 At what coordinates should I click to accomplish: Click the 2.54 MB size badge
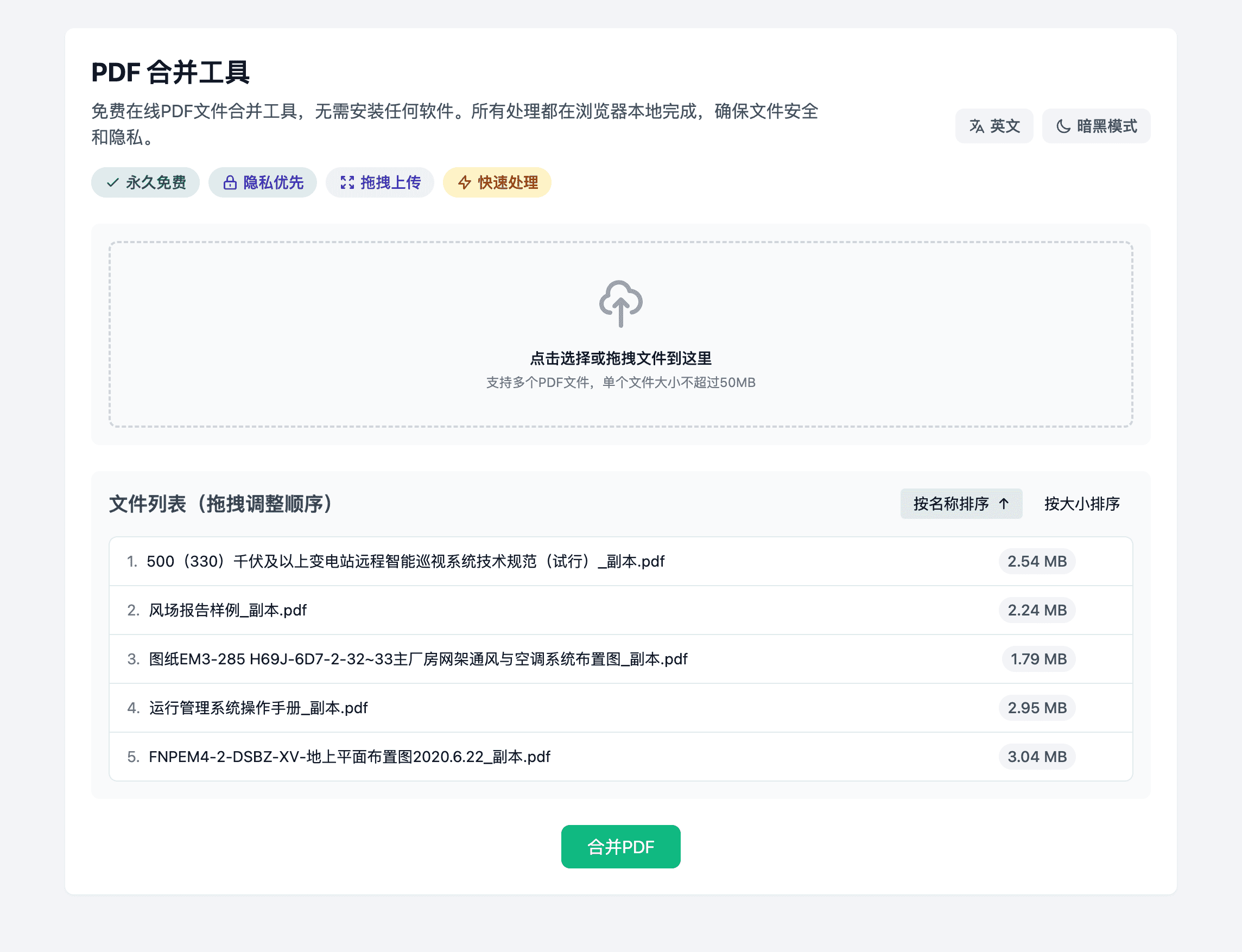1036,562
